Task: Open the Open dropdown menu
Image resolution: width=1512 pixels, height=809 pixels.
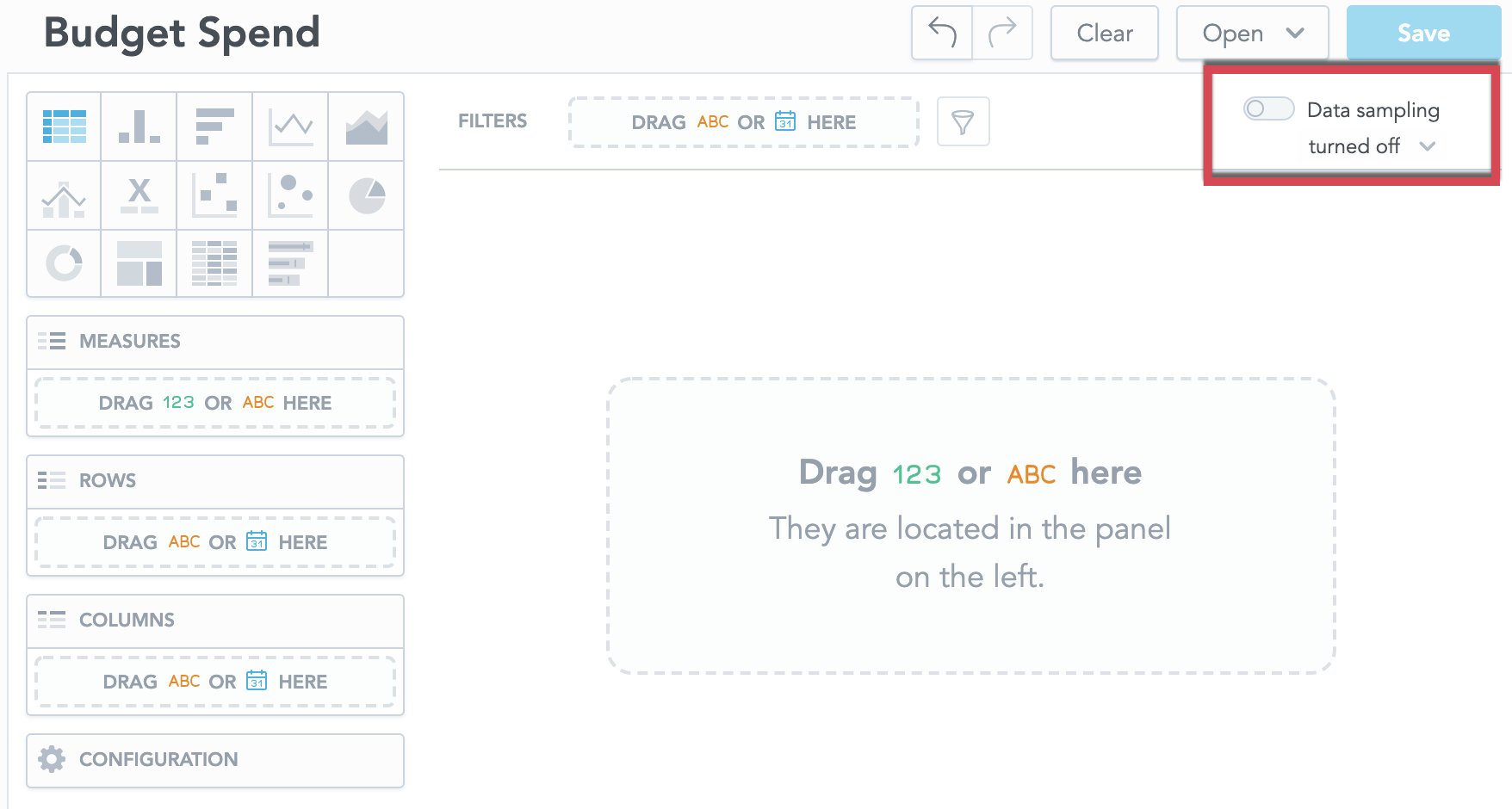Action: [1253, 34]
